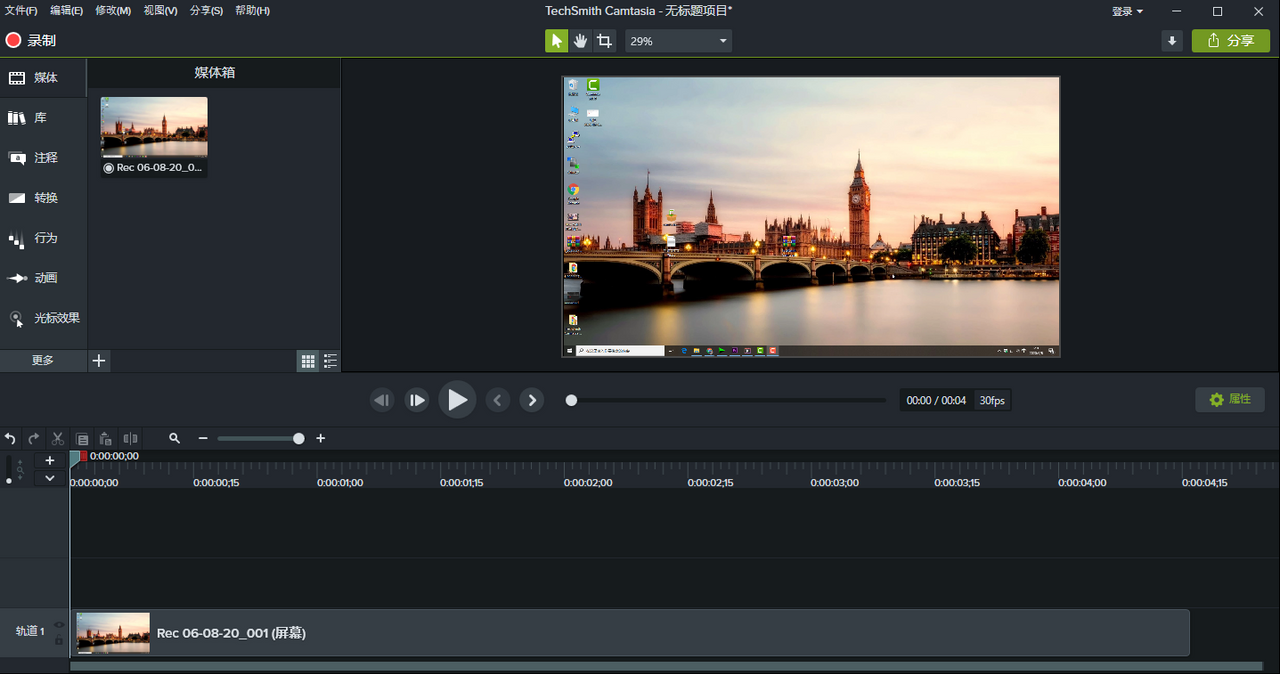1280x674 pixels.
Task: Expand the 登录 sign-in dropdown
Action: point(1127,11)
